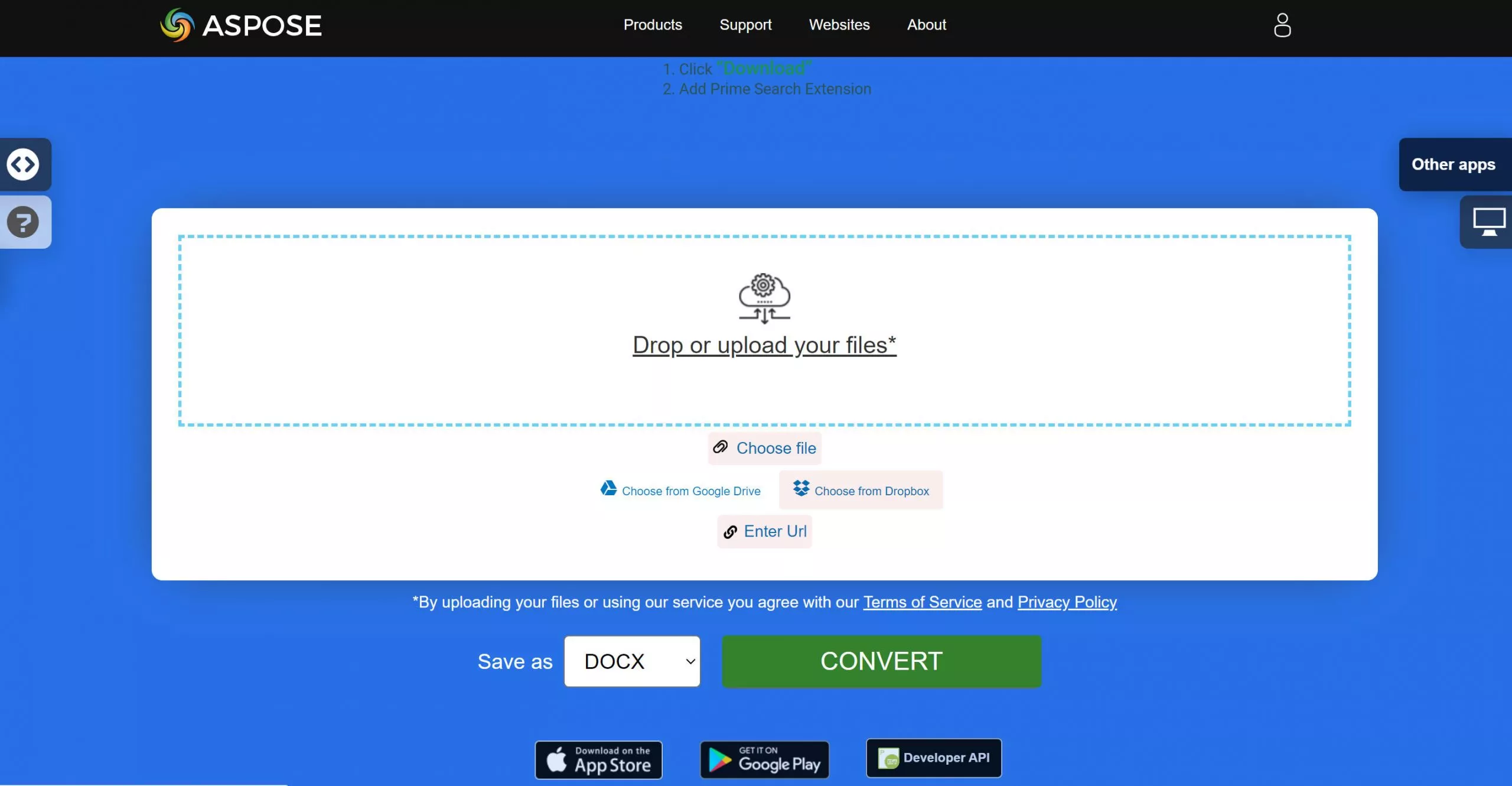Screen dimensions: 1512x786
Task: Click the Terms of Service link
Action: point(922,601)
